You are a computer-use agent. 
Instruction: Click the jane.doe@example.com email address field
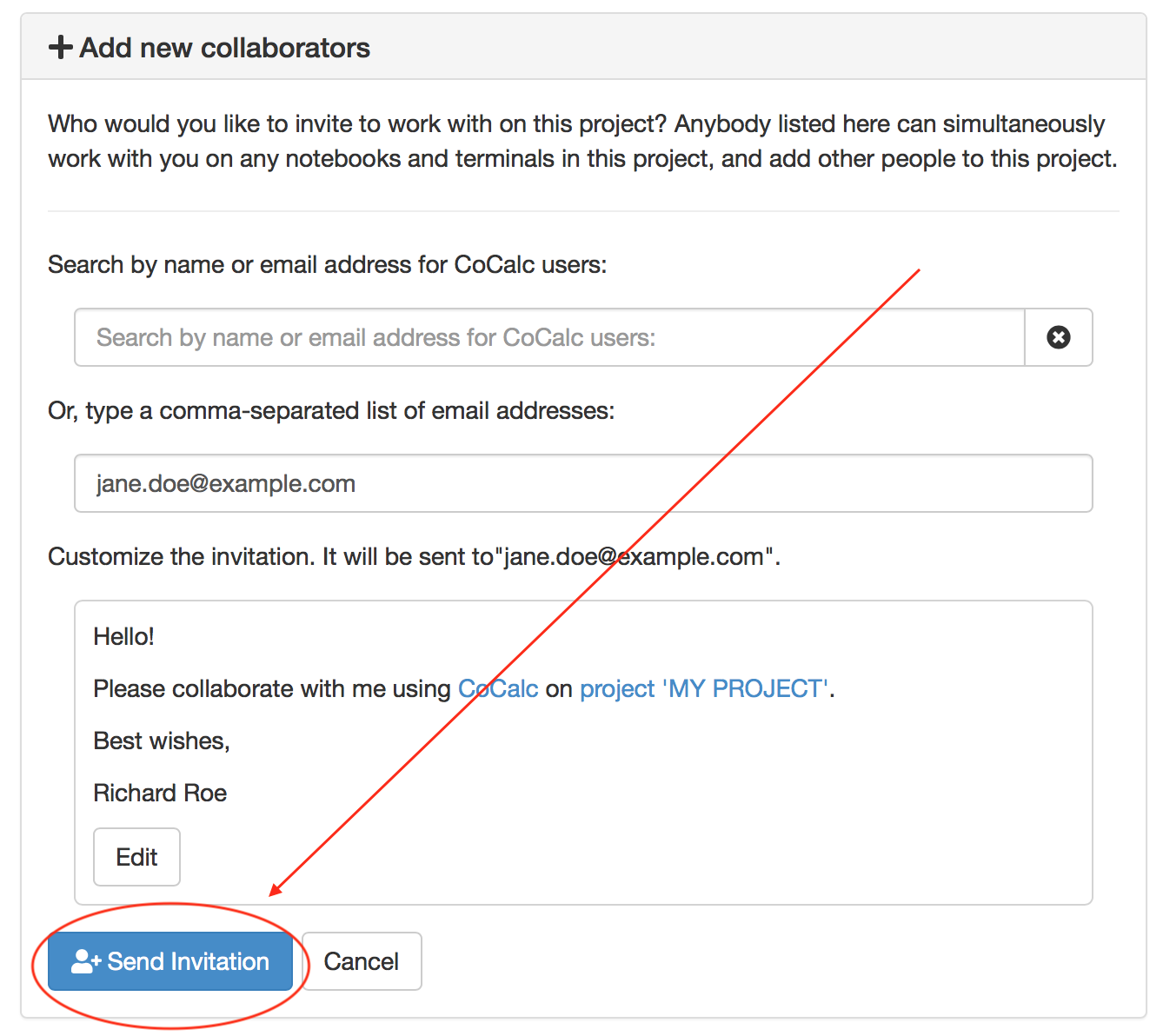582,483
